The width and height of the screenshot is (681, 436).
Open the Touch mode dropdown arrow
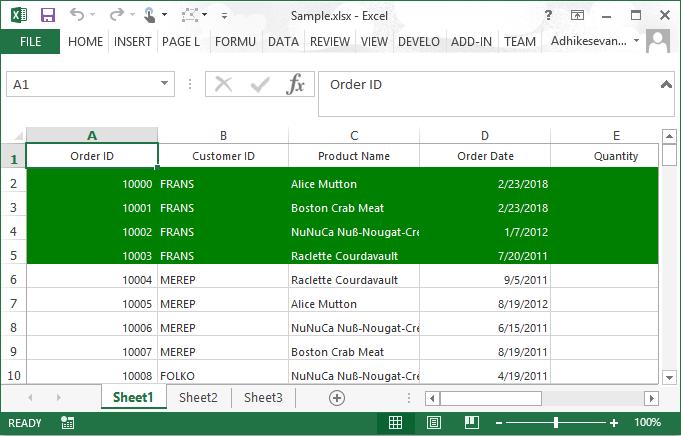(x=165, y=15)
